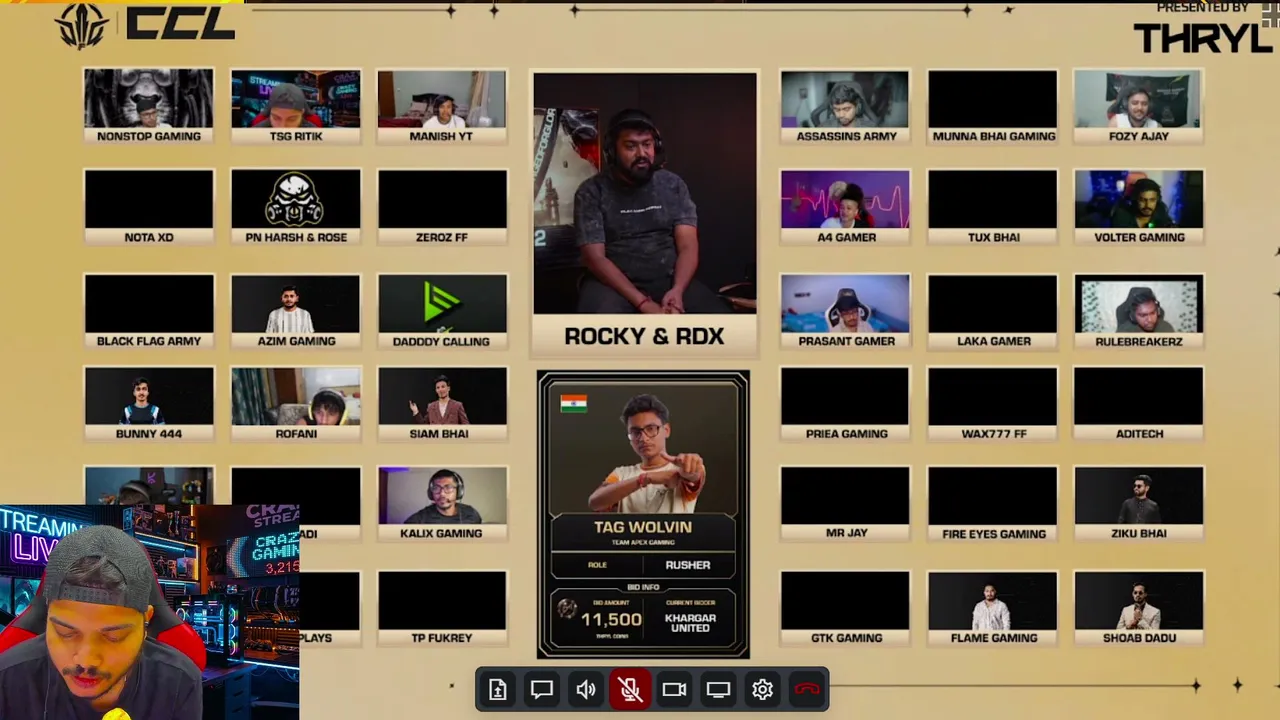1280x720 pixels.
Task: Select the Rofani video tile
Action: click(296, 404)
